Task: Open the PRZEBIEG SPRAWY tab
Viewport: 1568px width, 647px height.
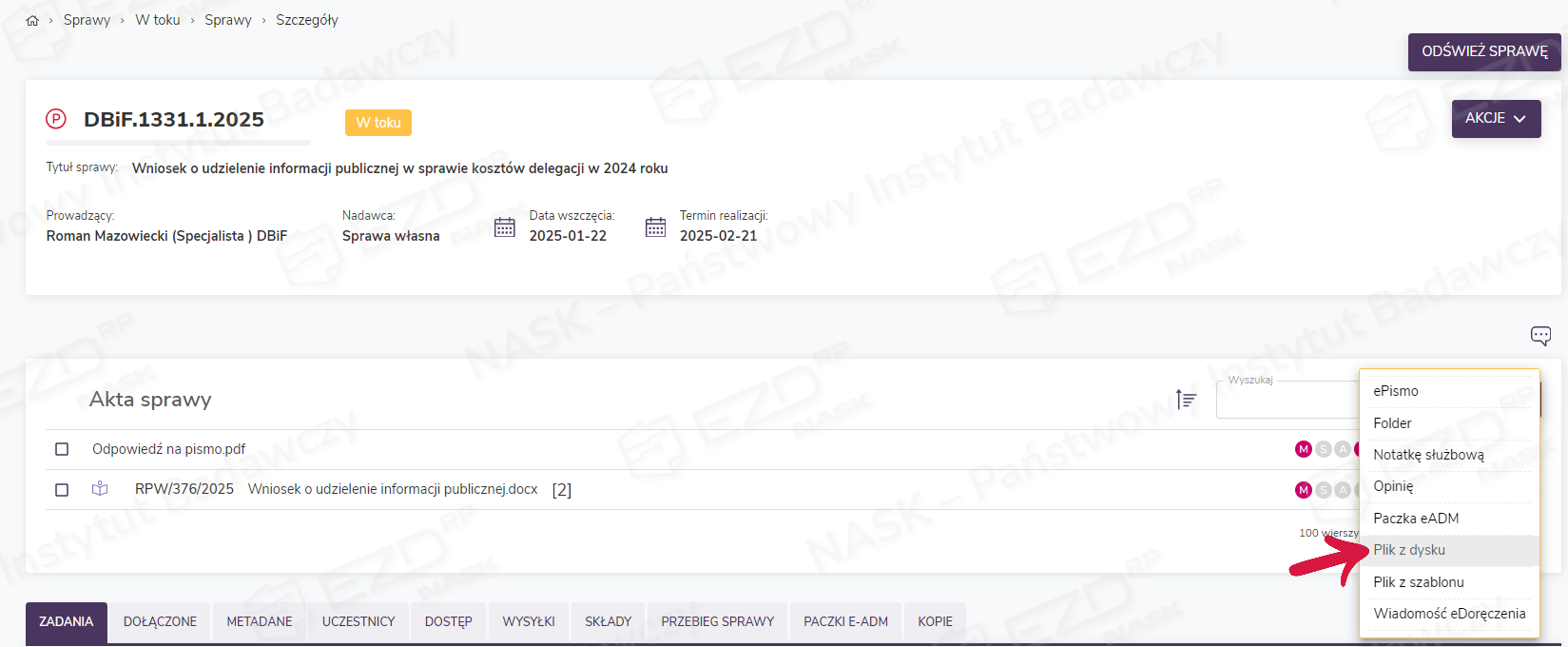Action: pyautogui.click(x=718, y=622)
